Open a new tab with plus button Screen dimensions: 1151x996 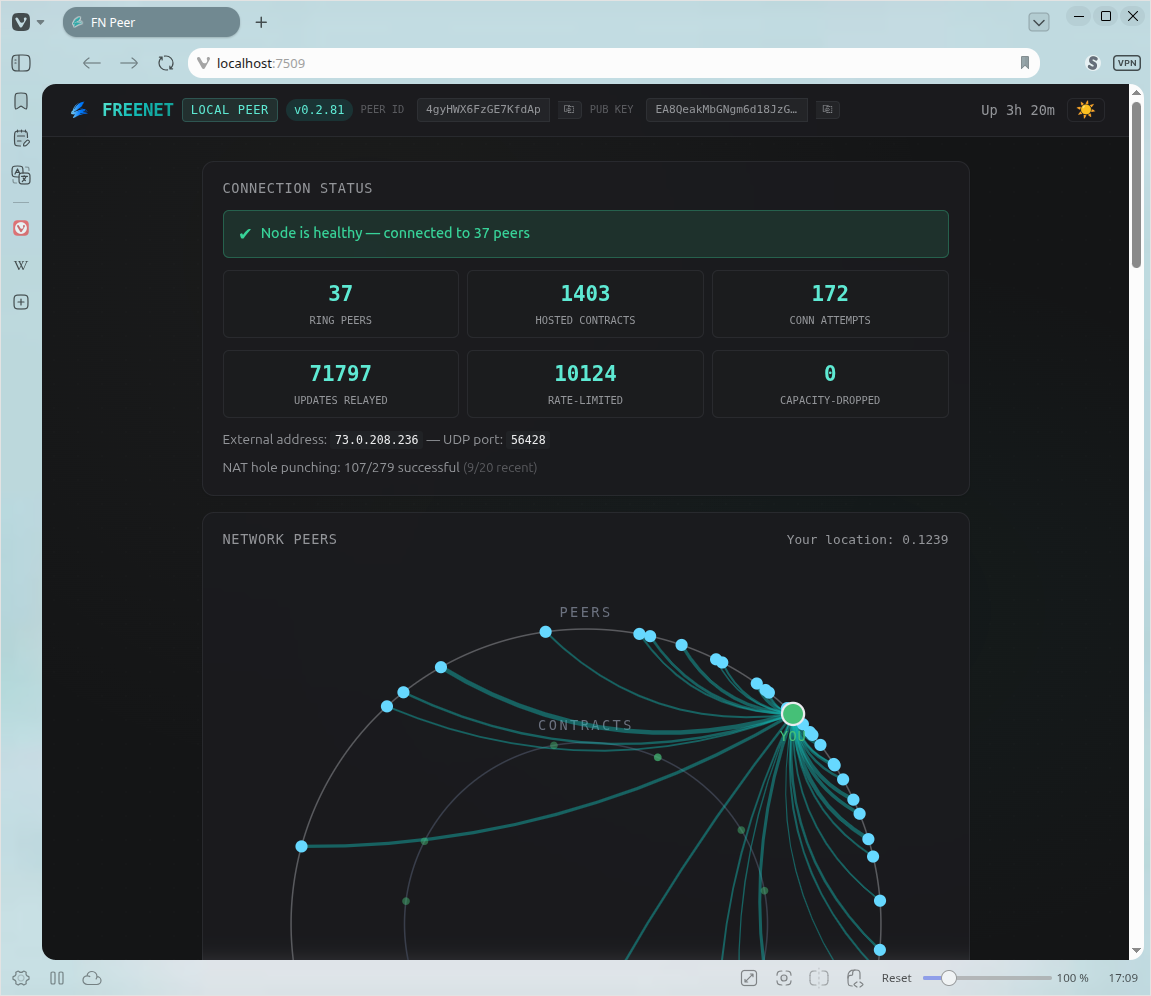click(x=261, y=22)
